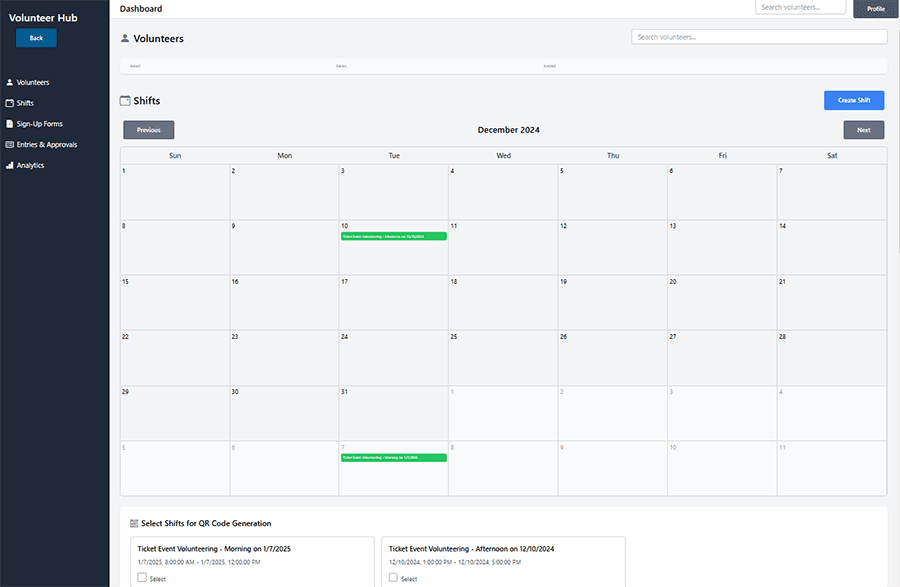This screenshot has height=587, width=900.
Task: Select the December 20 calendar cell
Action: tap(723, 303)
